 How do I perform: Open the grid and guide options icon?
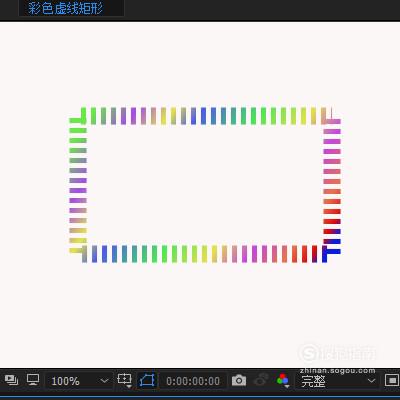pos(125,380)
